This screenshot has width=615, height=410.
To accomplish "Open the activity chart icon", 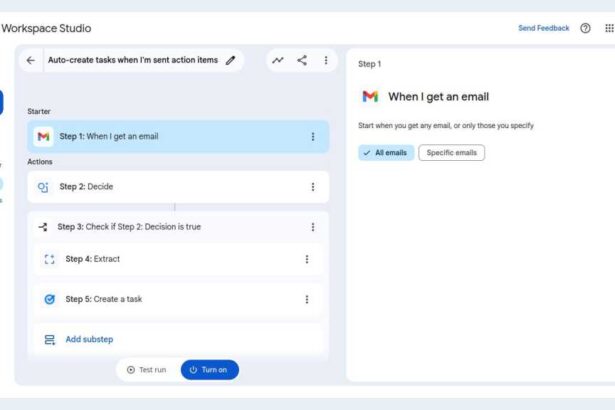I will click(278, 60).
